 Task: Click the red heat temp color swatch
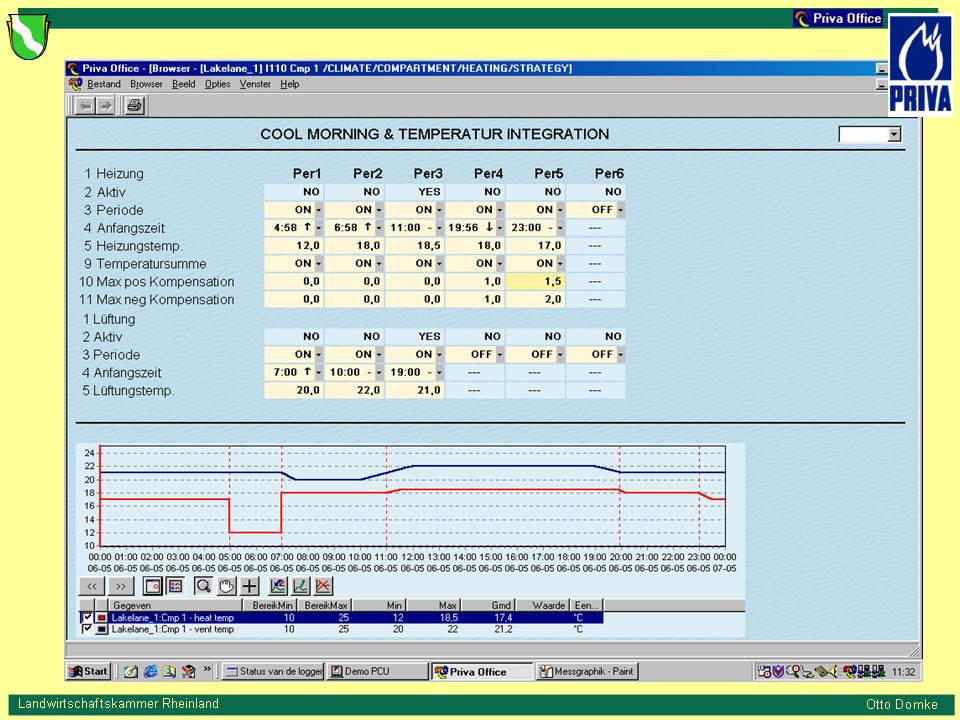coord(101,618)
